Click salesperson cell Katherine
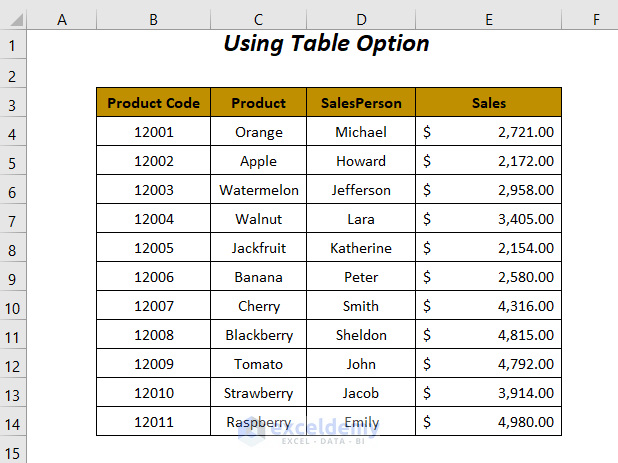 click(x=361, y=248)
